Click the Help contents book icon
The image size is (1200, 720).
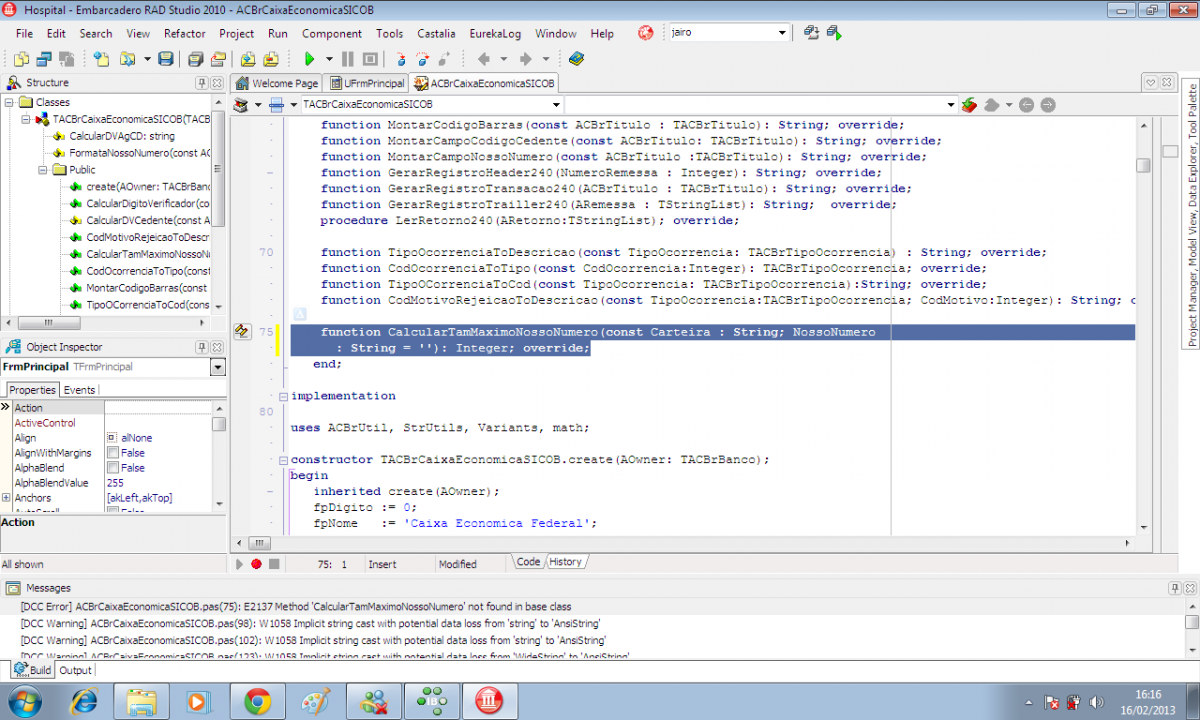[576, 59]
